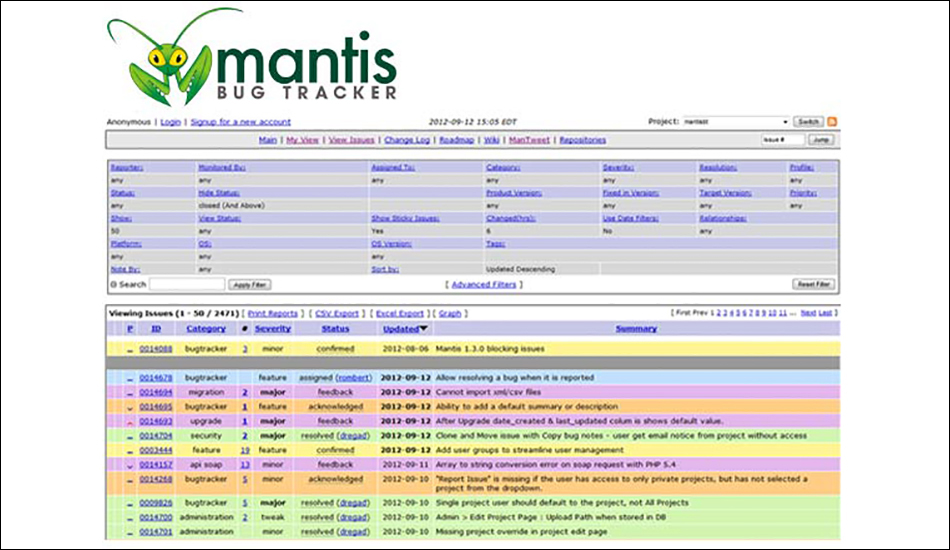This screenshot has height=550, width=950.
Task: Expand the Category filter option
Action: click(503, 167)
